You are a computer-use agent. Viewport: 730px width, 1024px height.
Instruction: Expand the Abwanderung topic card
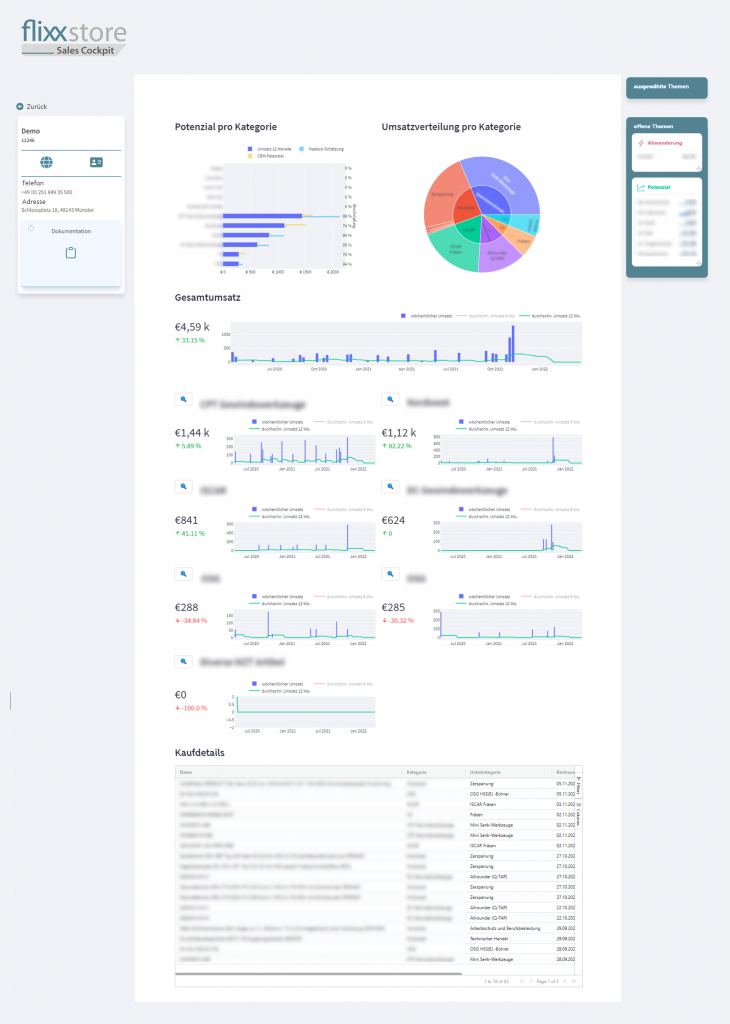pyautogui.click(x=699, y=168)
